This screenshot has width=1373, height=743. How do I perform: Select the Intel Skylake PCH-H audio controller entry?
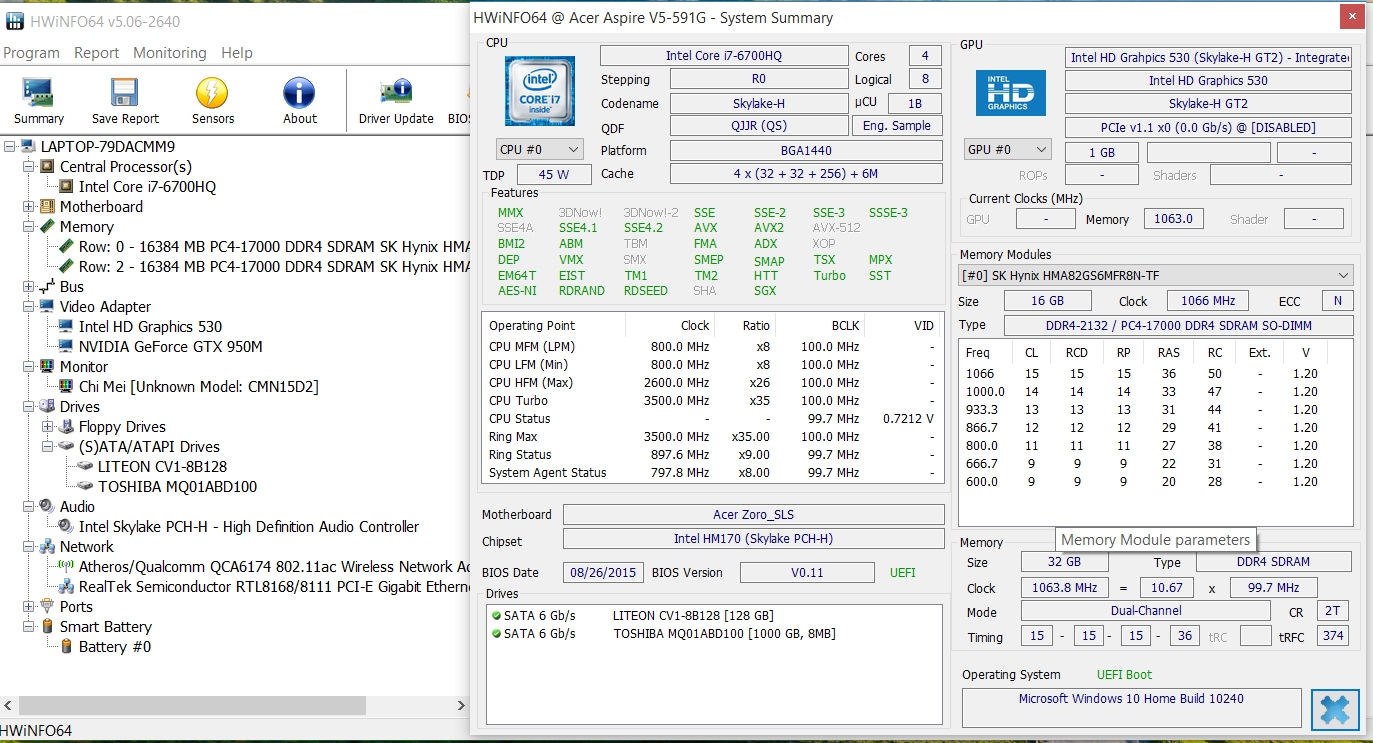click(249, 527)
